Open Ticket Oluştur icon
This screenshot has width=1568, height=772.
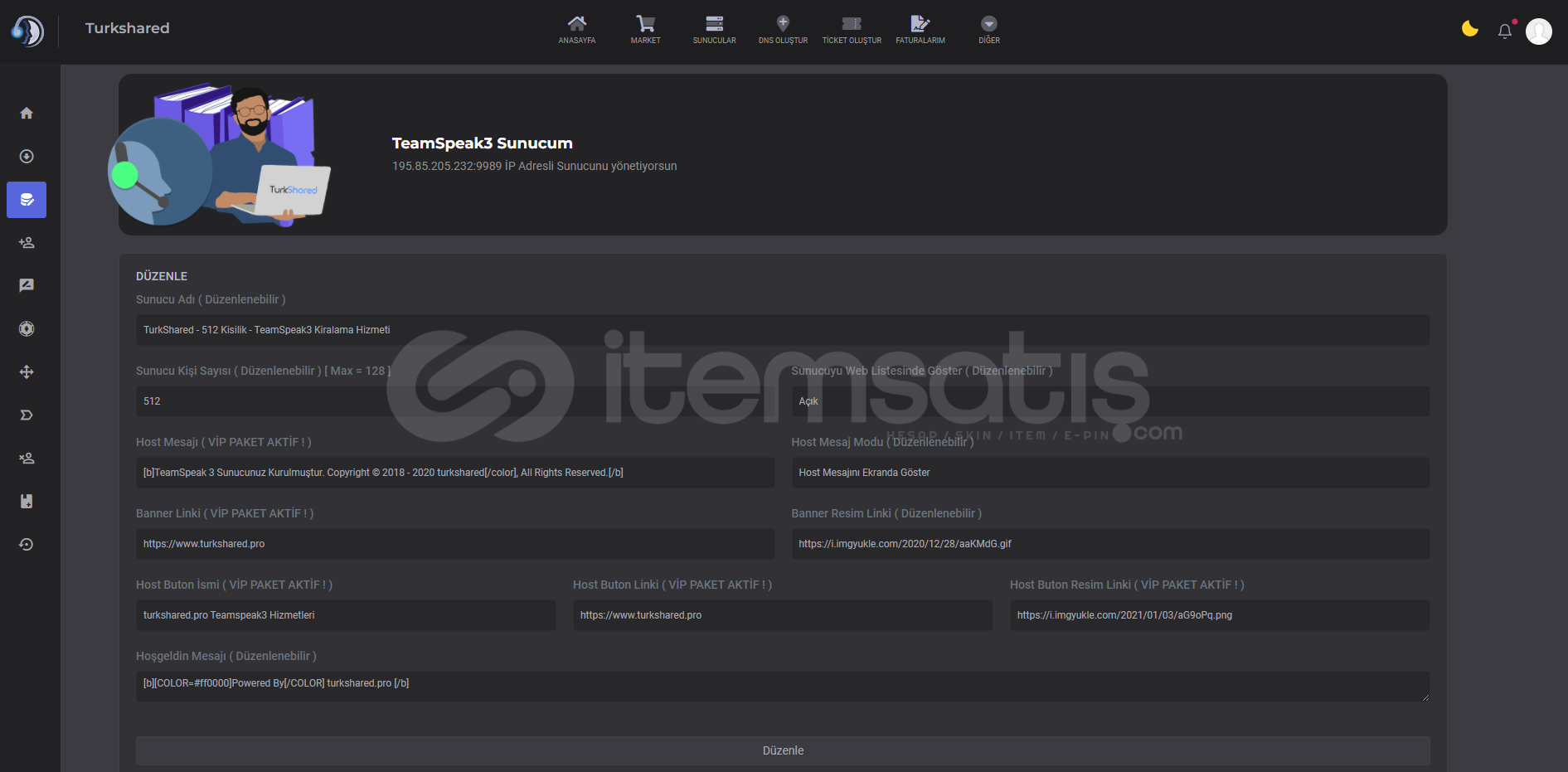tap(852, 23)
